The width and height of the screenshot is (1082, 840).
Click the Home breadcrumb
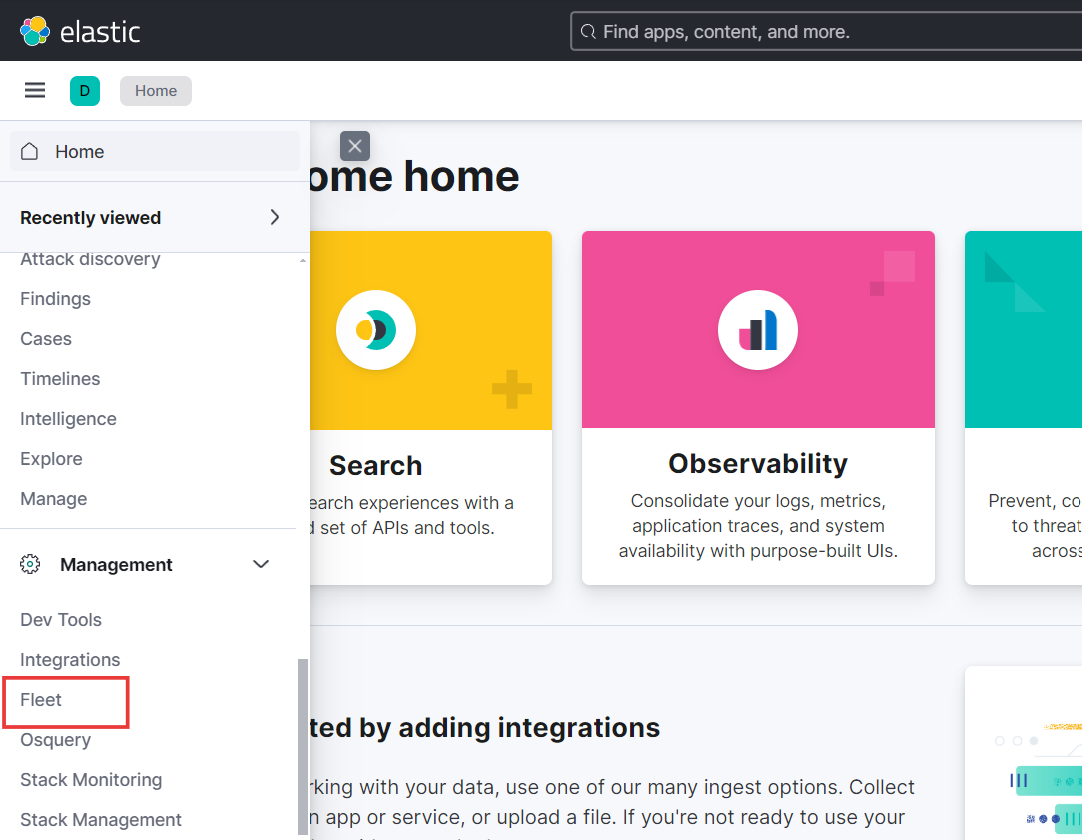(x=156, y=90)
